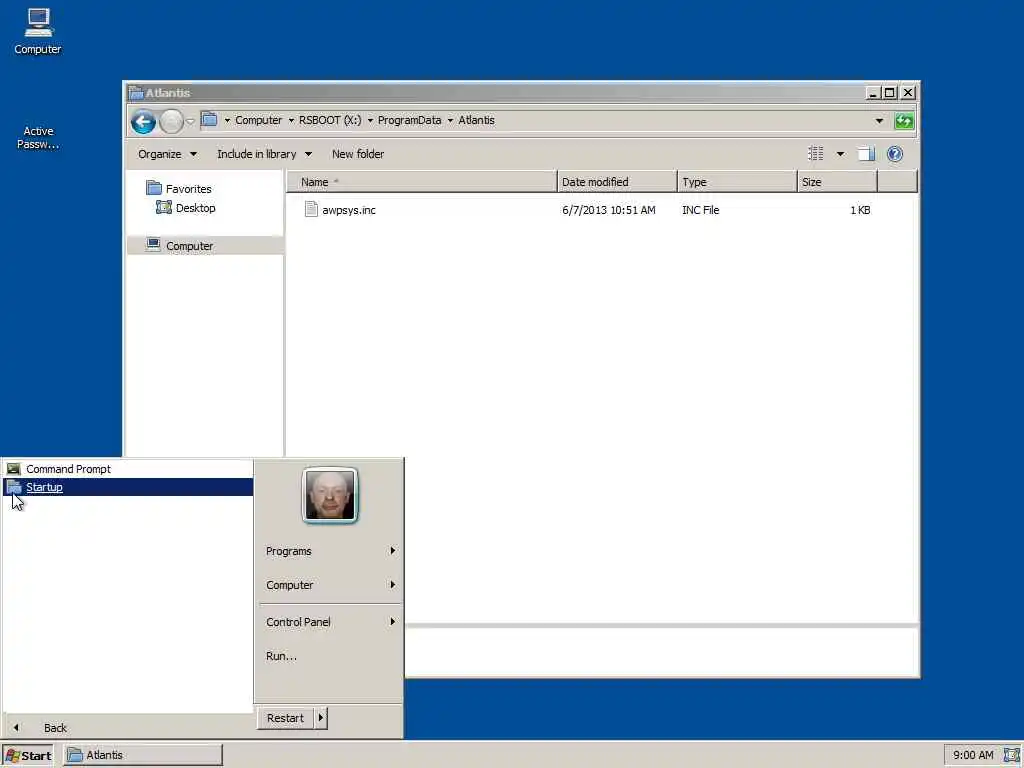
Task: Sort by Name column header
Action: 421,182
